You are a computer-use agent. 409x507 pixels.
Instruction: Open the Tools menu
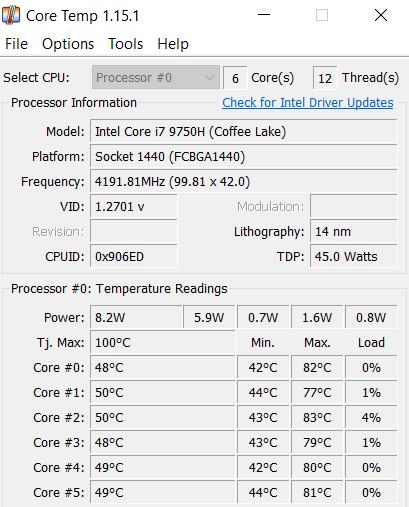tap(126, 44)
